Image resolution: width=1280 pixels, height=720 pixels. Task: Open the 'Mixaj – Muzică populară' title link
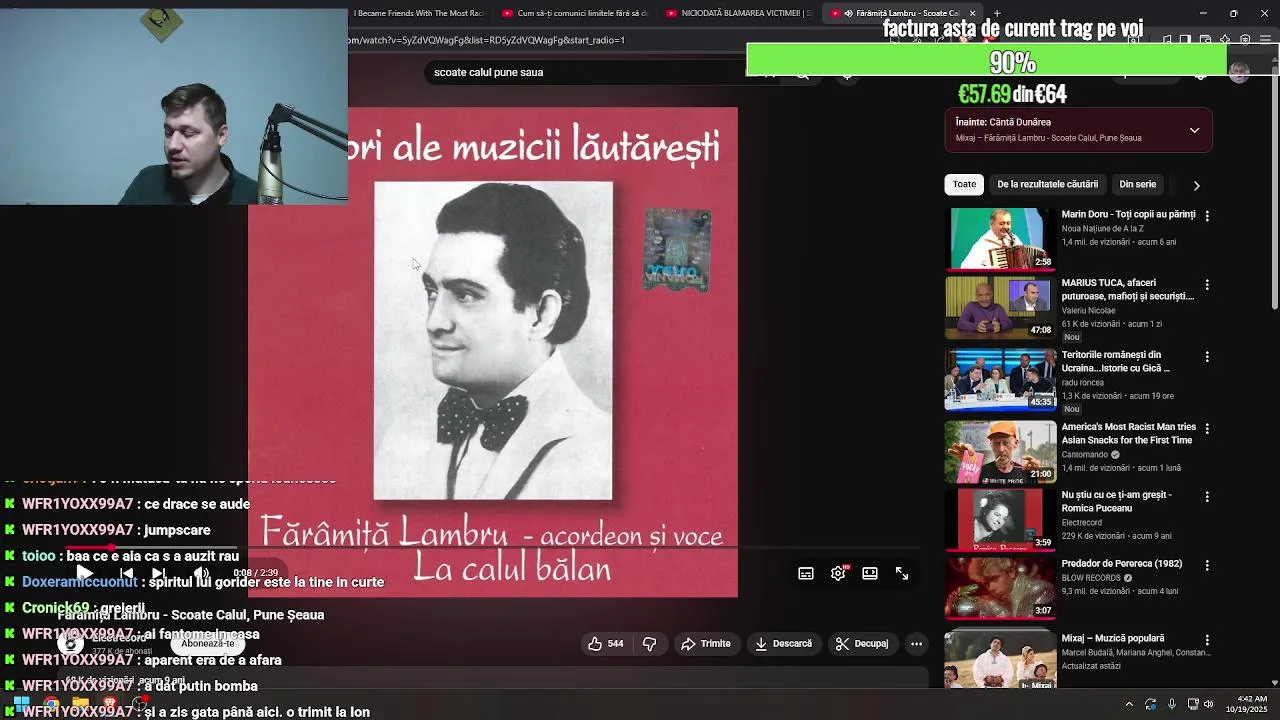pyautogui.click(x=1113, y=638)
